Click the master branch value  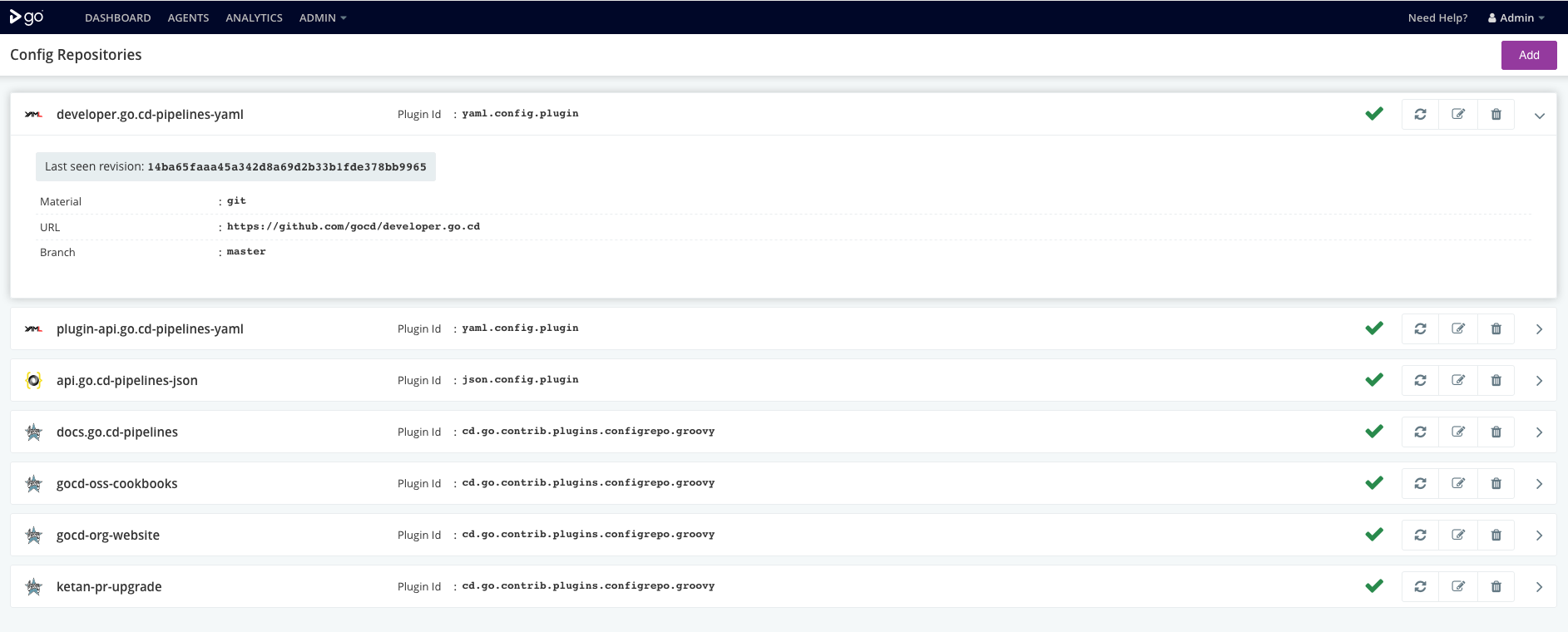click(246, 251)
